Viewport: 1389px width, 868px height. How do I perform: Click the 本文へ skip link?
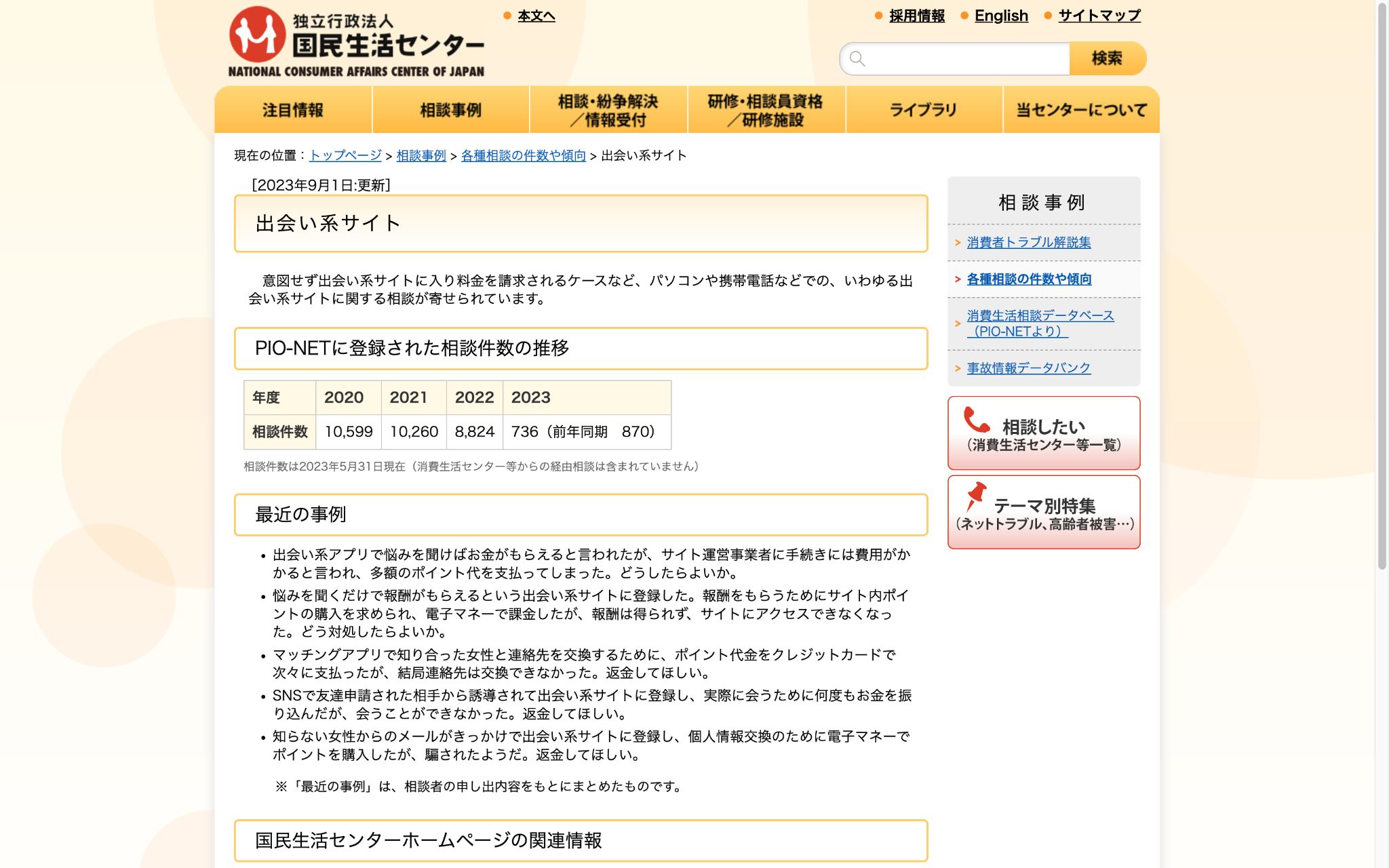[x=536, y=16]
